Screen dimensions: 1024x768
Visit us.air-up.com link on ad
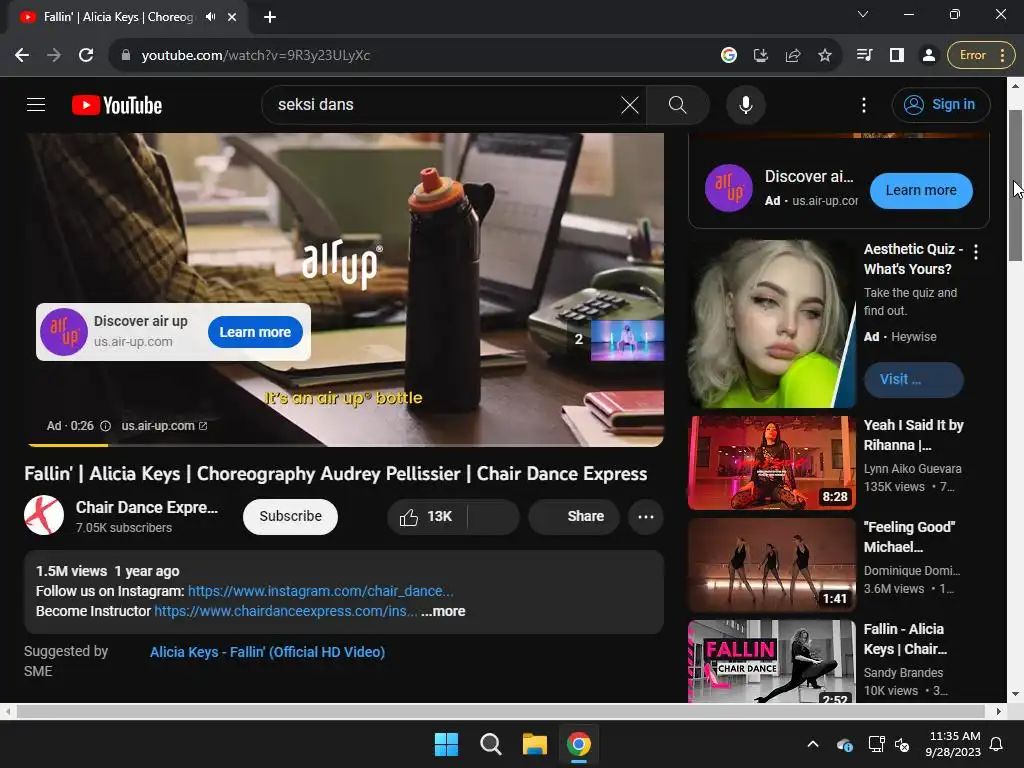tap(164, 426)
